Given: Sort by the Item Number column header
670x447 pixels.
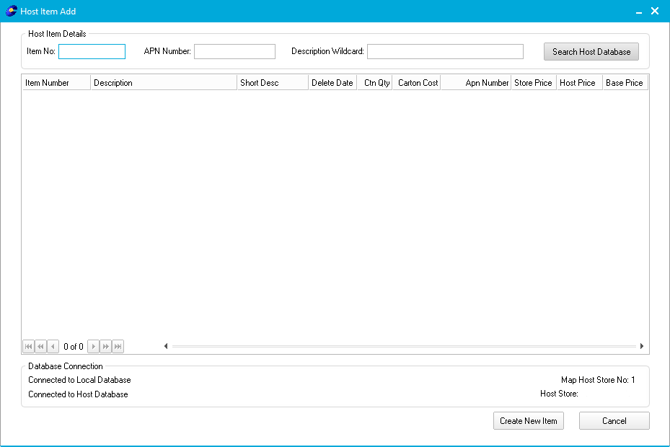Looking at the screenshot, I should pyautogui.click(x=56, y=83).
